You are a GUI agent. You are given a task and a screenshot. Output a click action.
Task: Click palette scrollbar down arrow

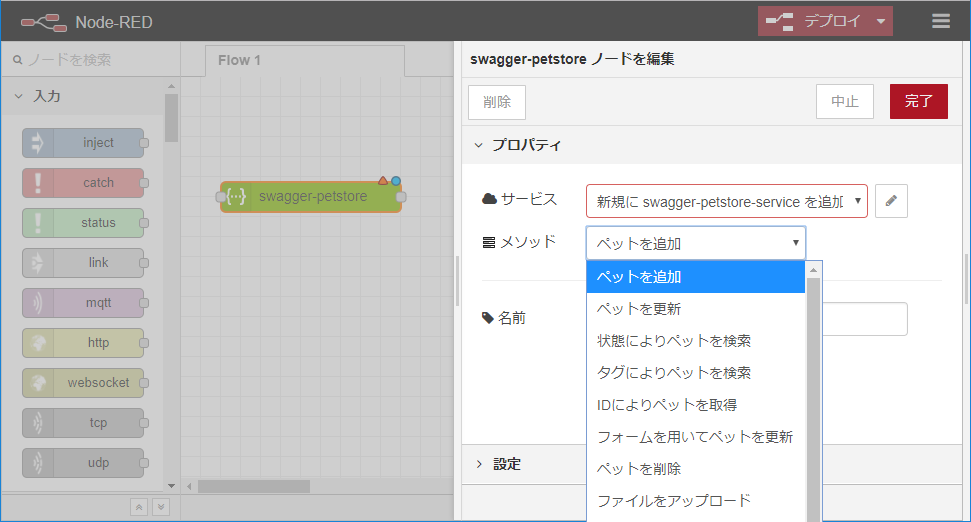172,486
